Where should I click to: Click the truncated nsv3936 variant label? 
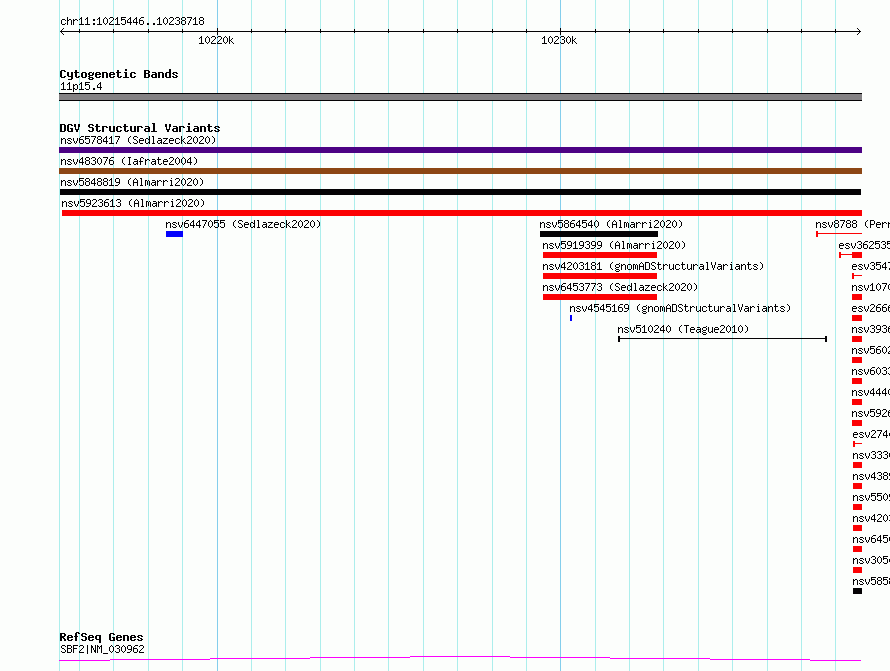(870, 329)
